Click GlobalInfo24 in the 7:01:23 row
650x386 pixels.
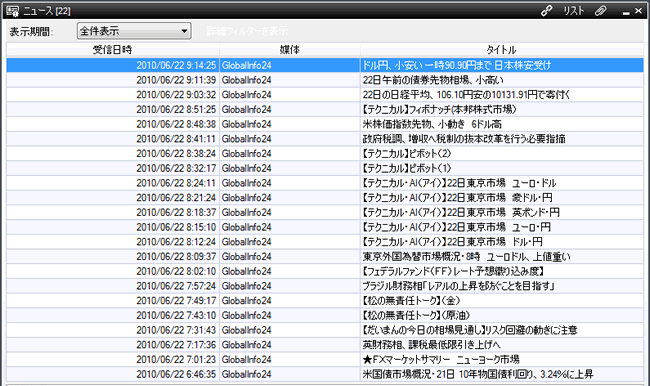click(x=246, y=359)
